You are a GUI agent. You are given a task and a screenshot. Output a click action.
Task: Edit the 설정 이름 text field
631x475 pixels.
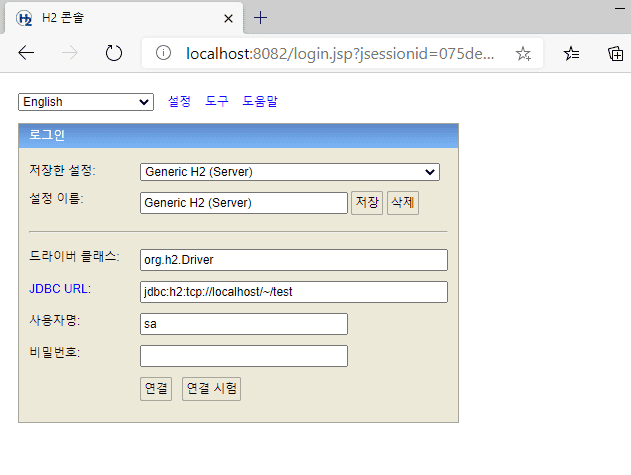click(244, 202)
